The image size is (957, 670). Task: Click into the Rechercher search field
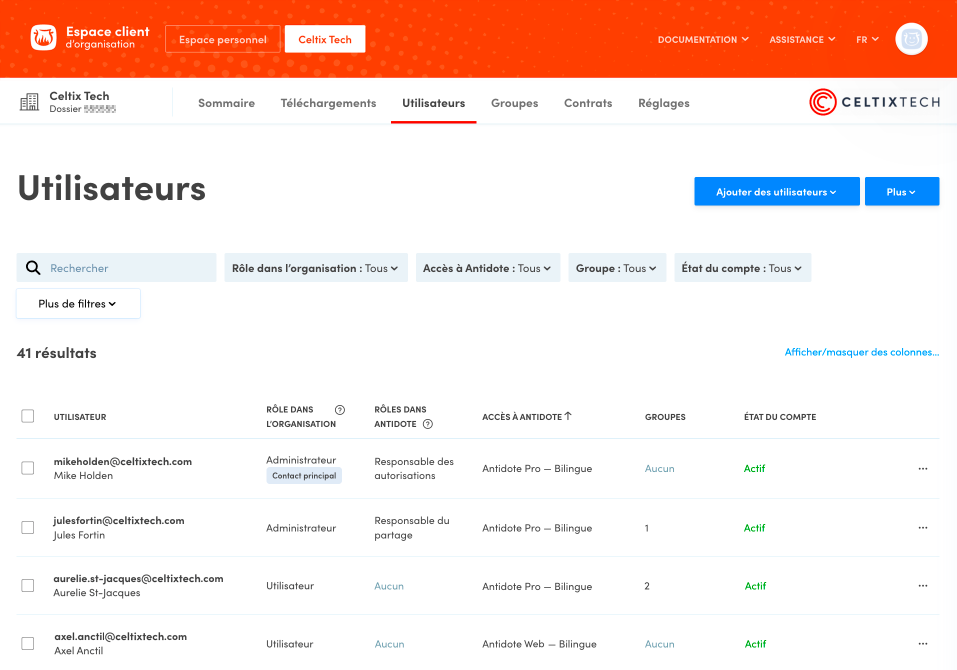pyautogui.click(x=128, y=268)
